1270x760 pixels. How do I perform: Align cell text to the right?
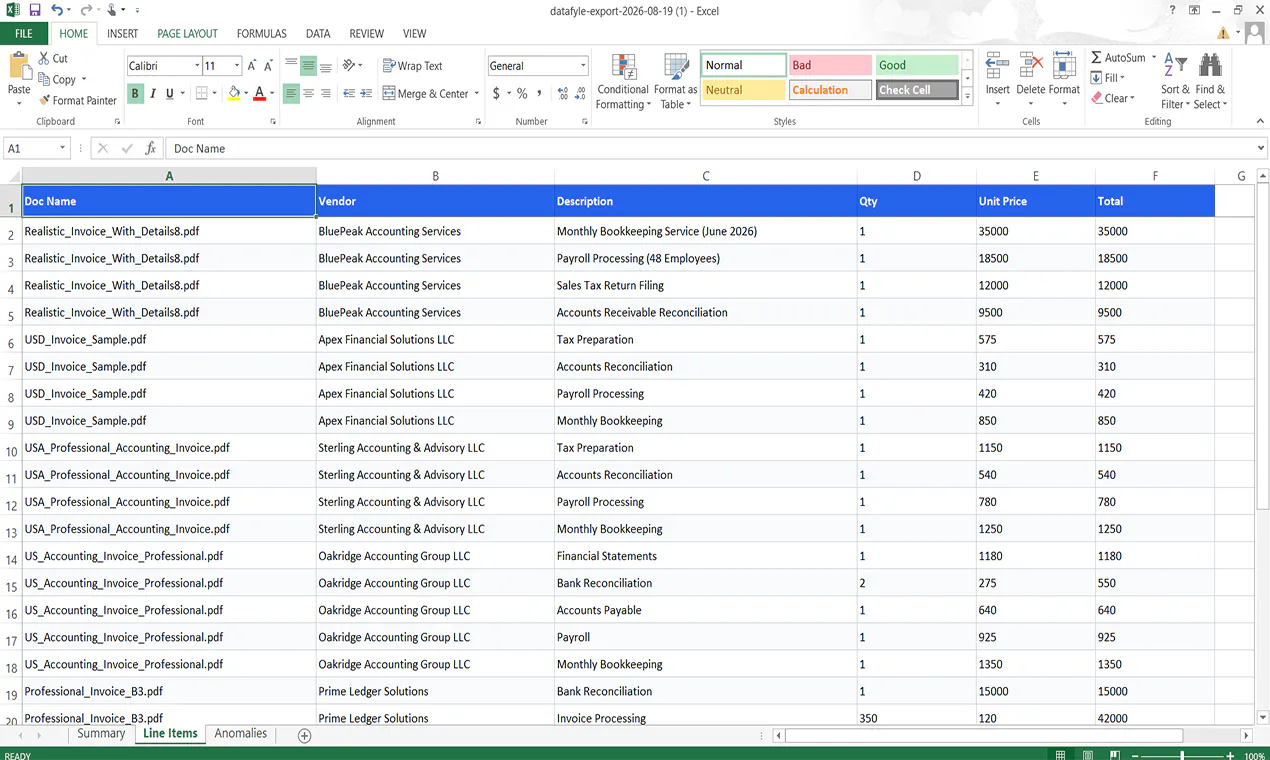pyautogui.click(x=325, y=94)
